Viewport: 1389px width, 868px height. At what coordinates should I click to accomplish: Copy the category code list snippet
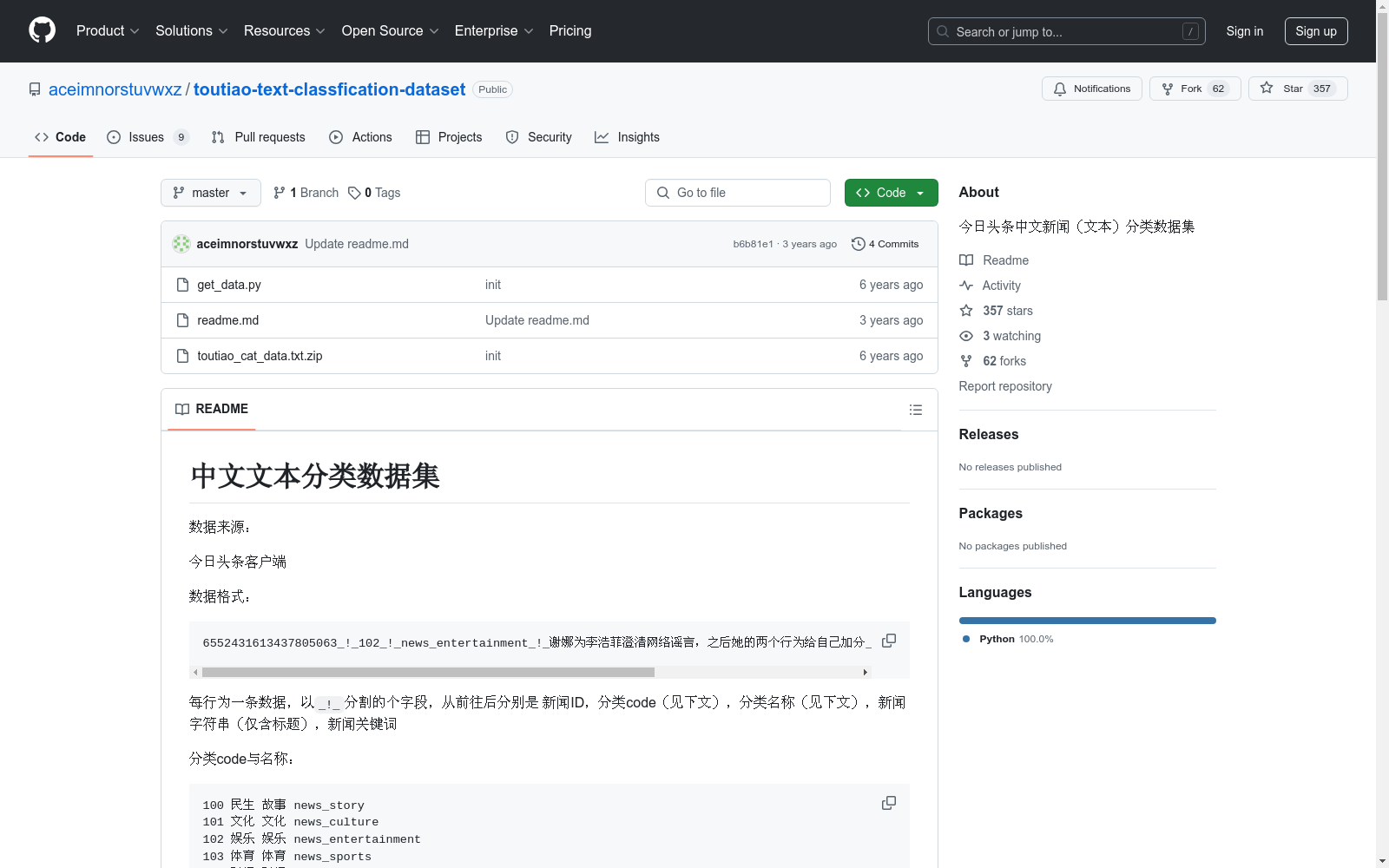click(x=888, y=803)
